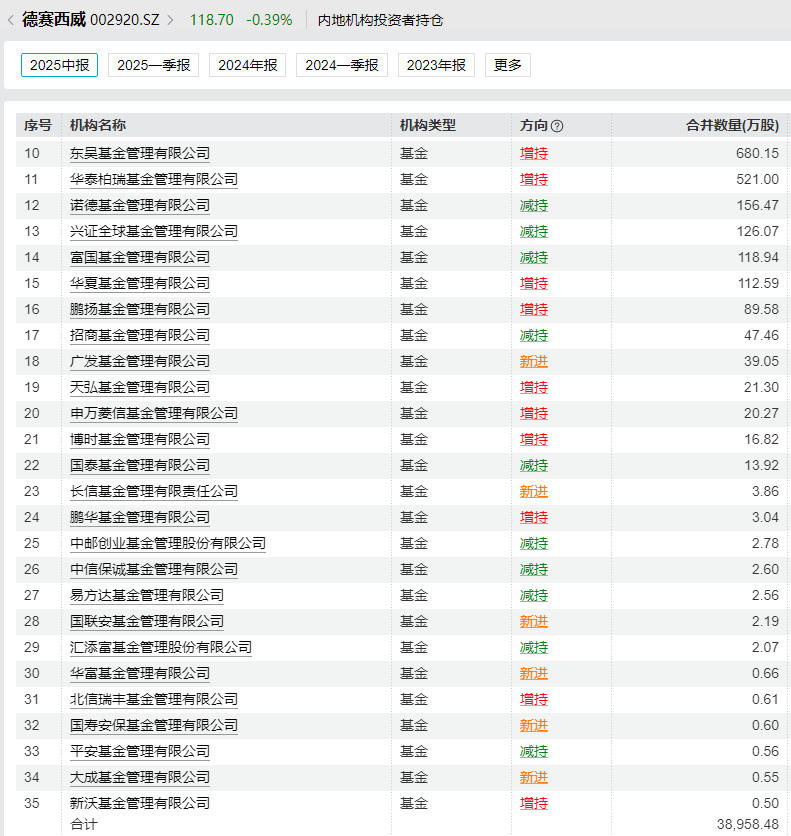Click the forward chevron after 002920.SZ
The height and width of the screenshot is (836, 791).
[x=170, y=20]
